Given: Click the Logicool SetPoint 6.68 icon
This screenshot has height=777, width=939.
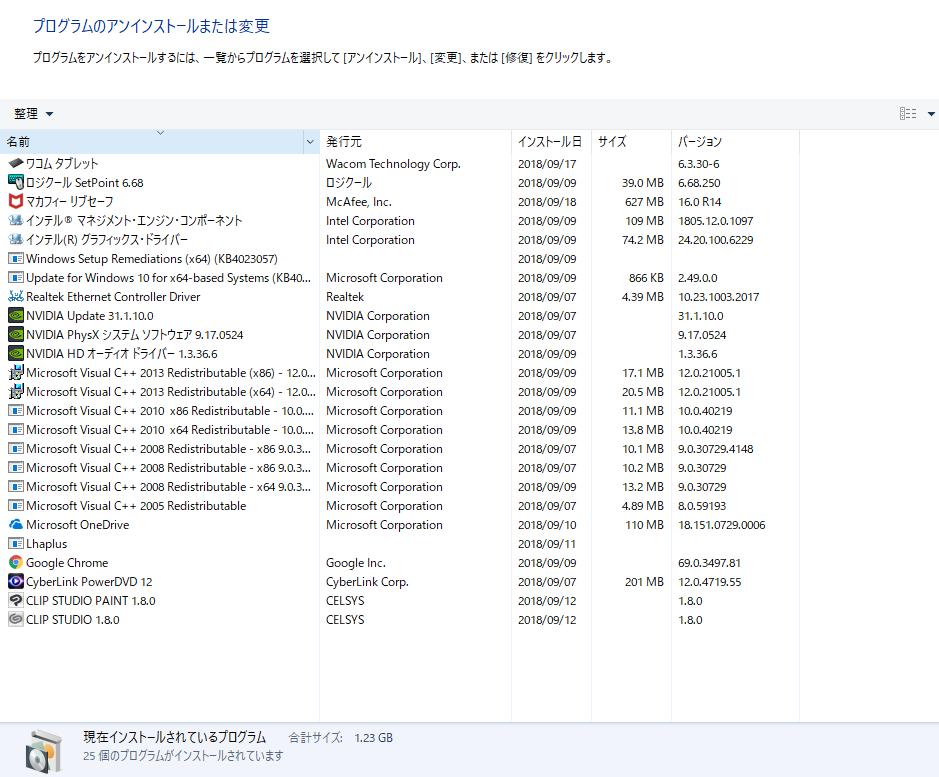Looking at the screenshot, I should (x=15, y=182).
